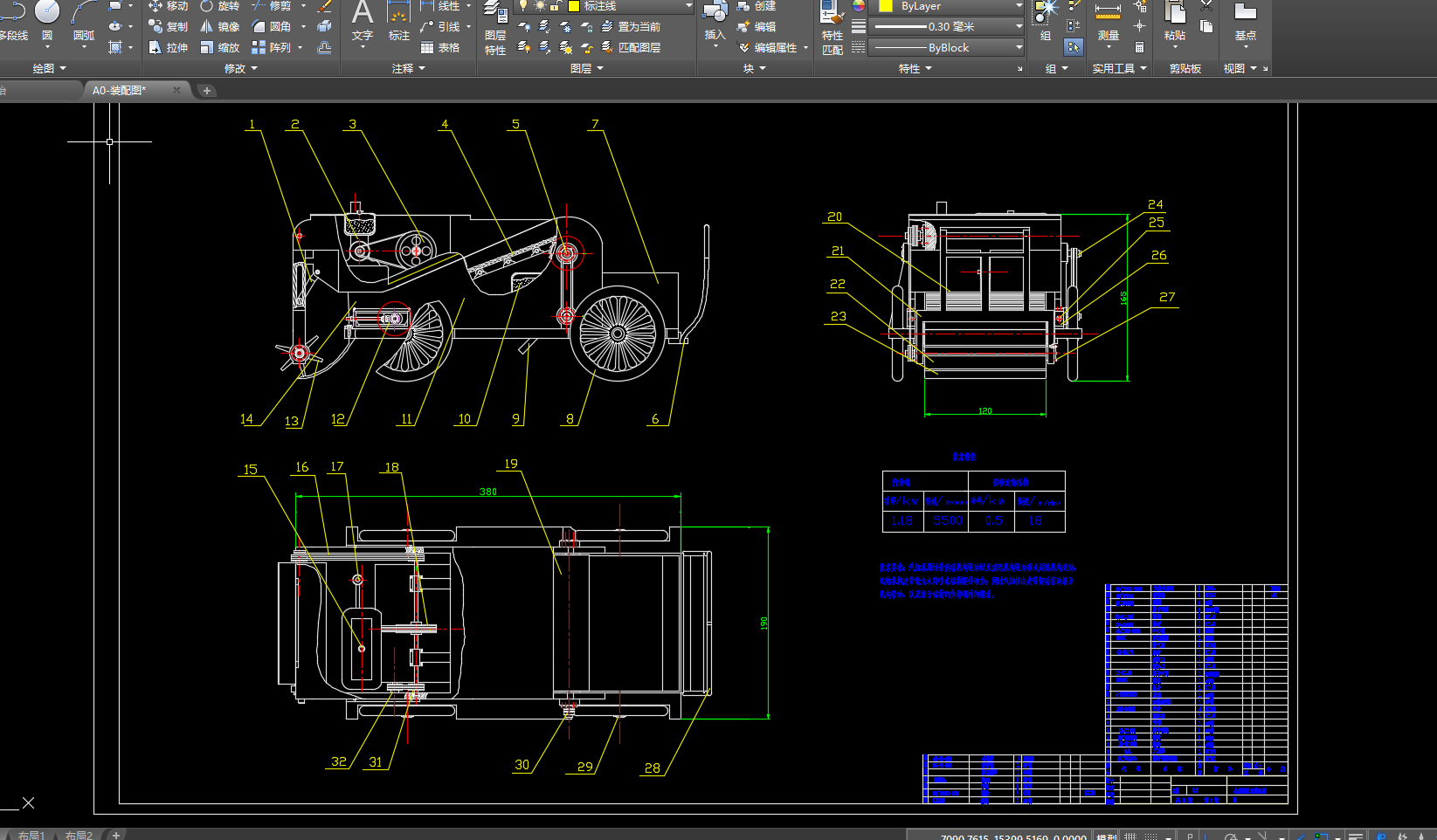
Task: Click the block Edit (编辑) icon
Action: [x=756, y=27]
